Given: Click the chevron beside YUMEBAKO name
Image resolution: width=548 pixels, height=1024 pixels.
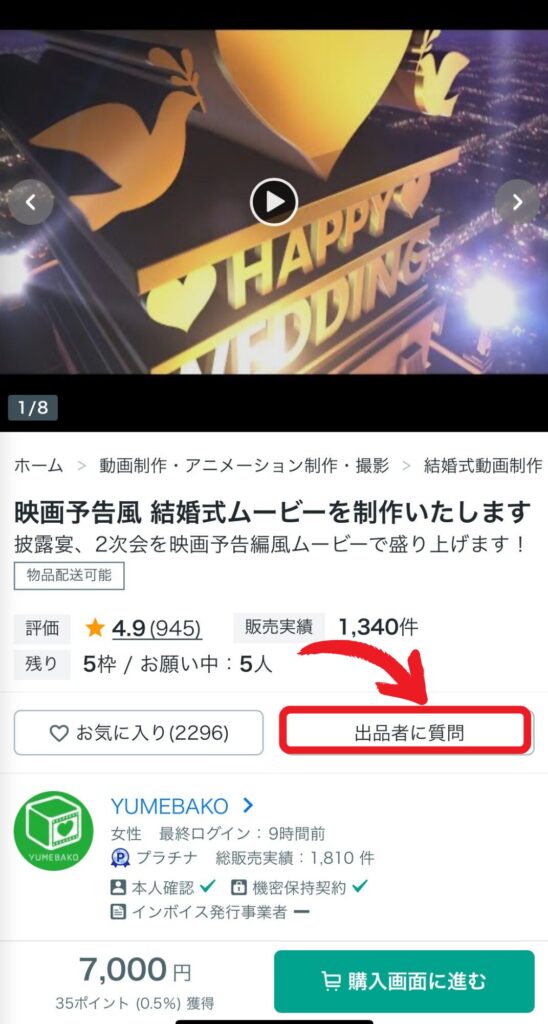Looking at the screenshot, I should click(248, 806).
